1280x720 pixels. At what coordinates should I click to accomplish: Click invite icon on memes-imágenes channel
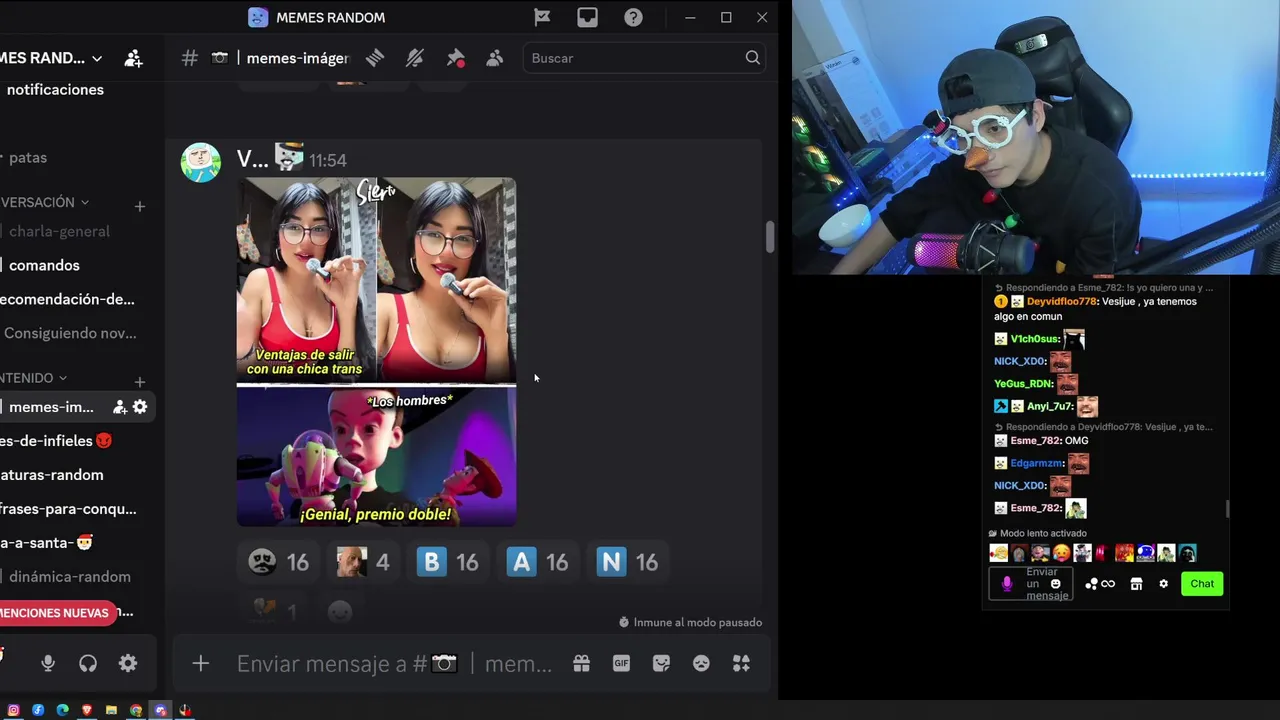click(120, 407)
